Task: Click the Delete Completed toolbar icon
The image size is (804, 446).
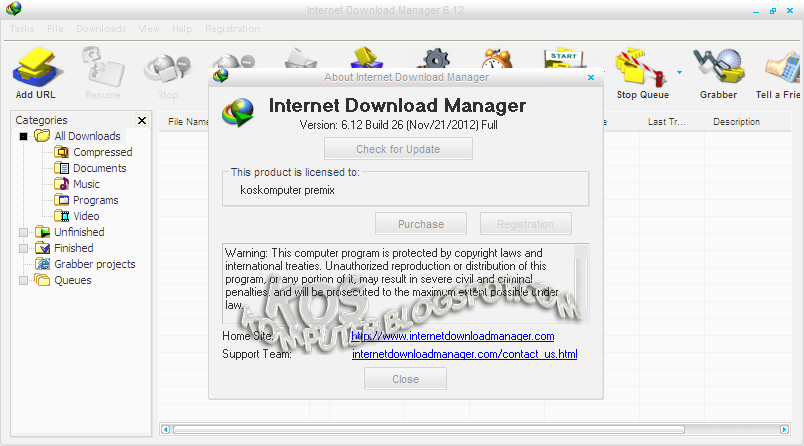Action: coord(367,58)
